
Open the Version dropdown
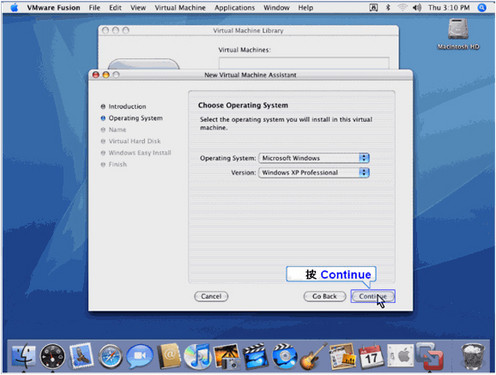pyautogui.click(x=314, y=172)
